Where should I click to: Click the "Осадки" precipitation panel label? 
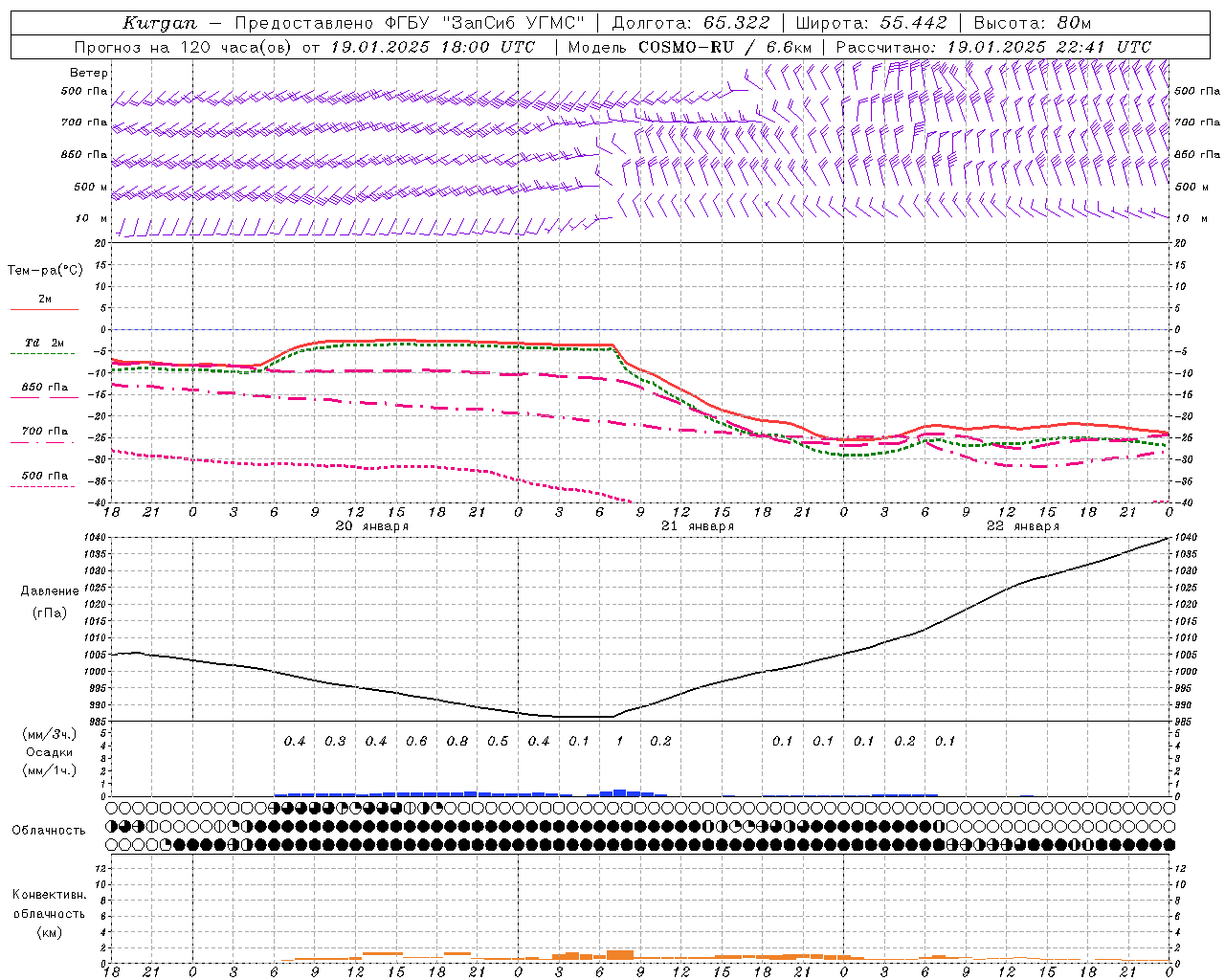click(x=50, y=752)
